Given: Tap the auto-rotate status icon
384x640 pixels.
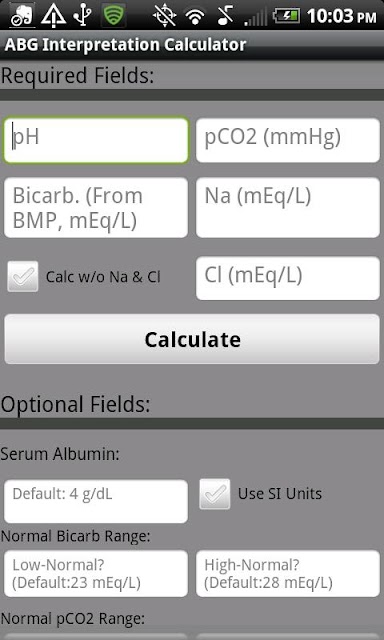Looking at the screenshot, I should pyautogui.click(x=164, y=16).
